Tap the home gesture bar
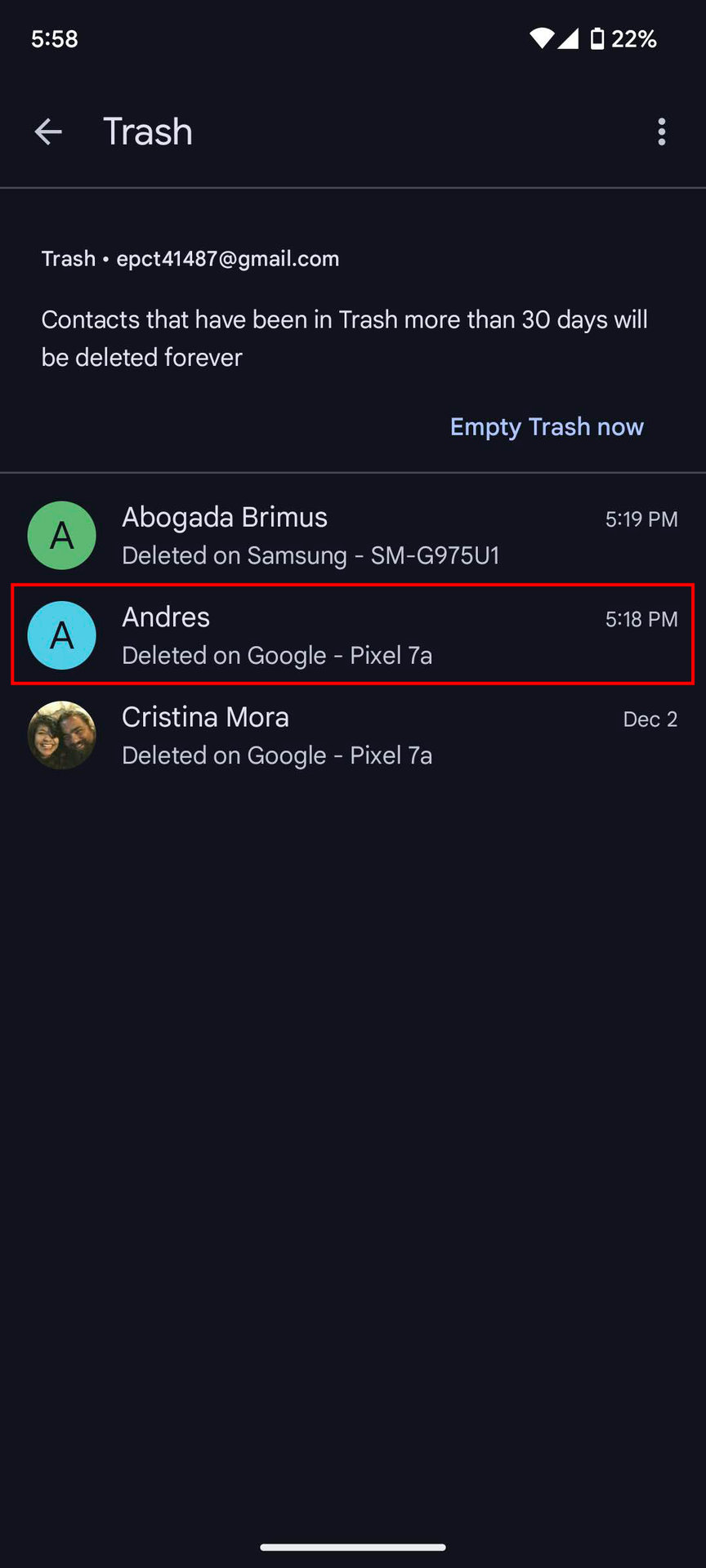Image resolution: width=706 pixels, height=1568 pixels. (x=353, y=1547)
